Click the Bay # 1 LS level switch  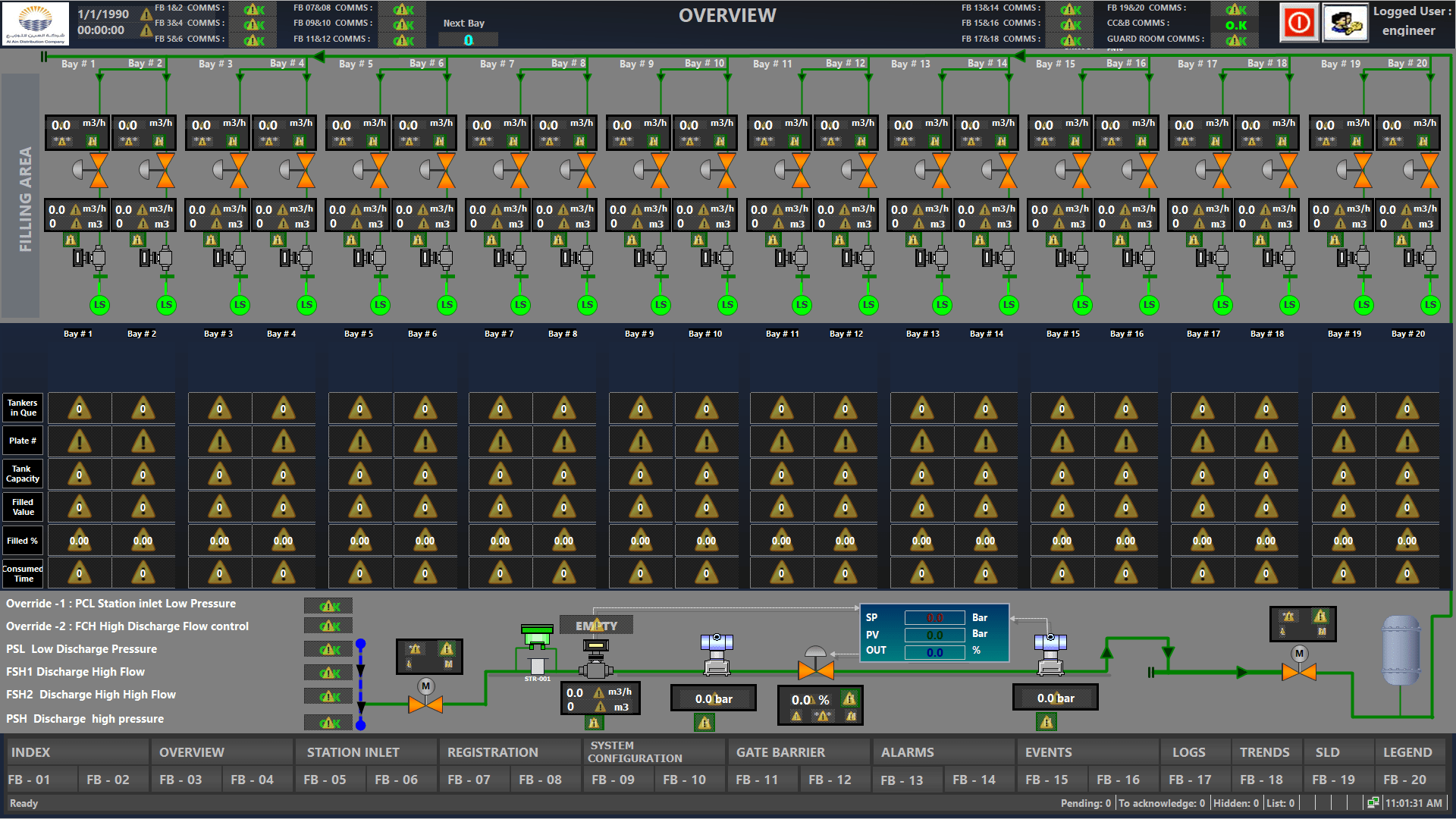coord(99,305)
